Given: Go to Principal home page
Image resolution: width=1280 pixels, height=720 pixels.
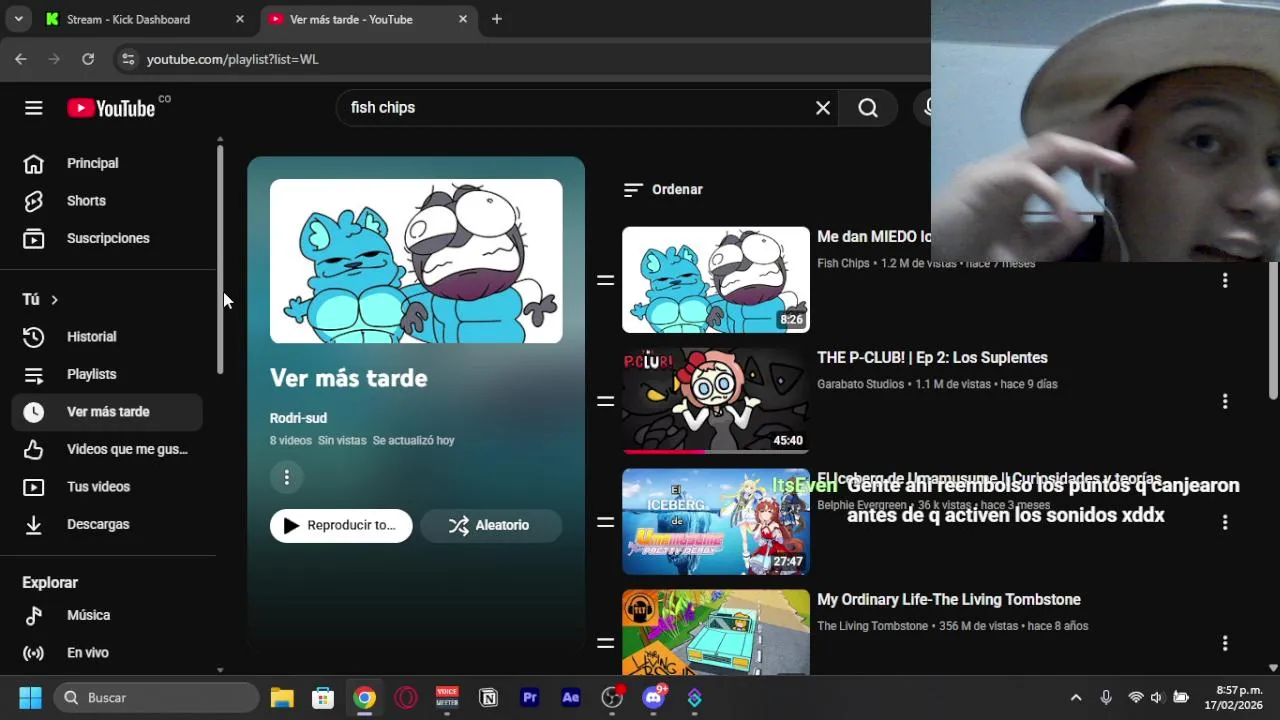Looking at the screenshot, I should coord(107,163).
